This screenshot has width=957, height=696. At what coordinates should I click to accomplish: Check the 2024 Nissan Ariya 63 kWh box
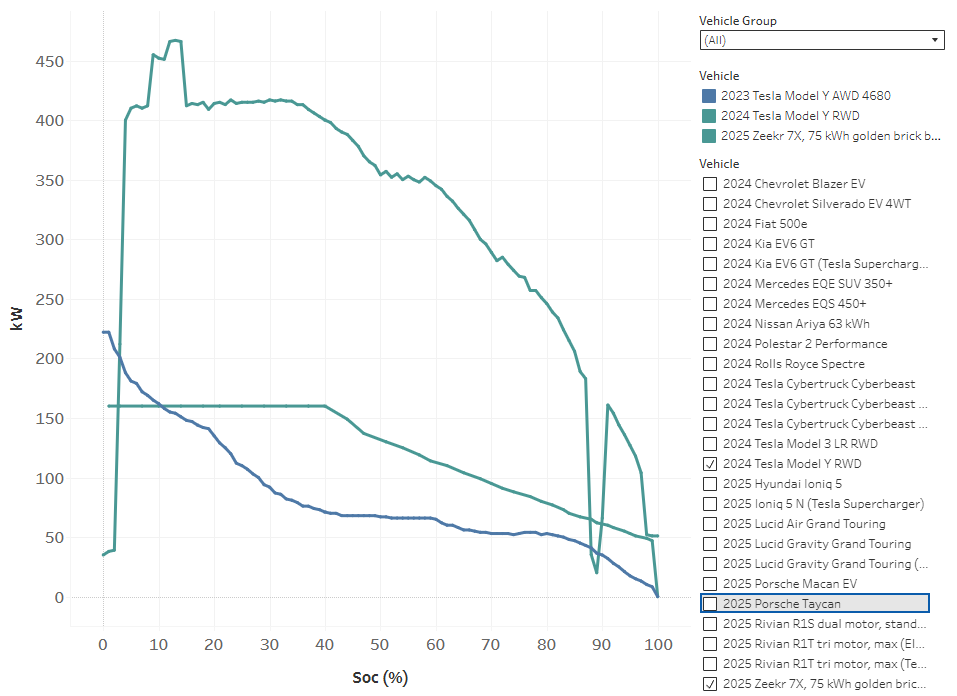click(710, 324)
